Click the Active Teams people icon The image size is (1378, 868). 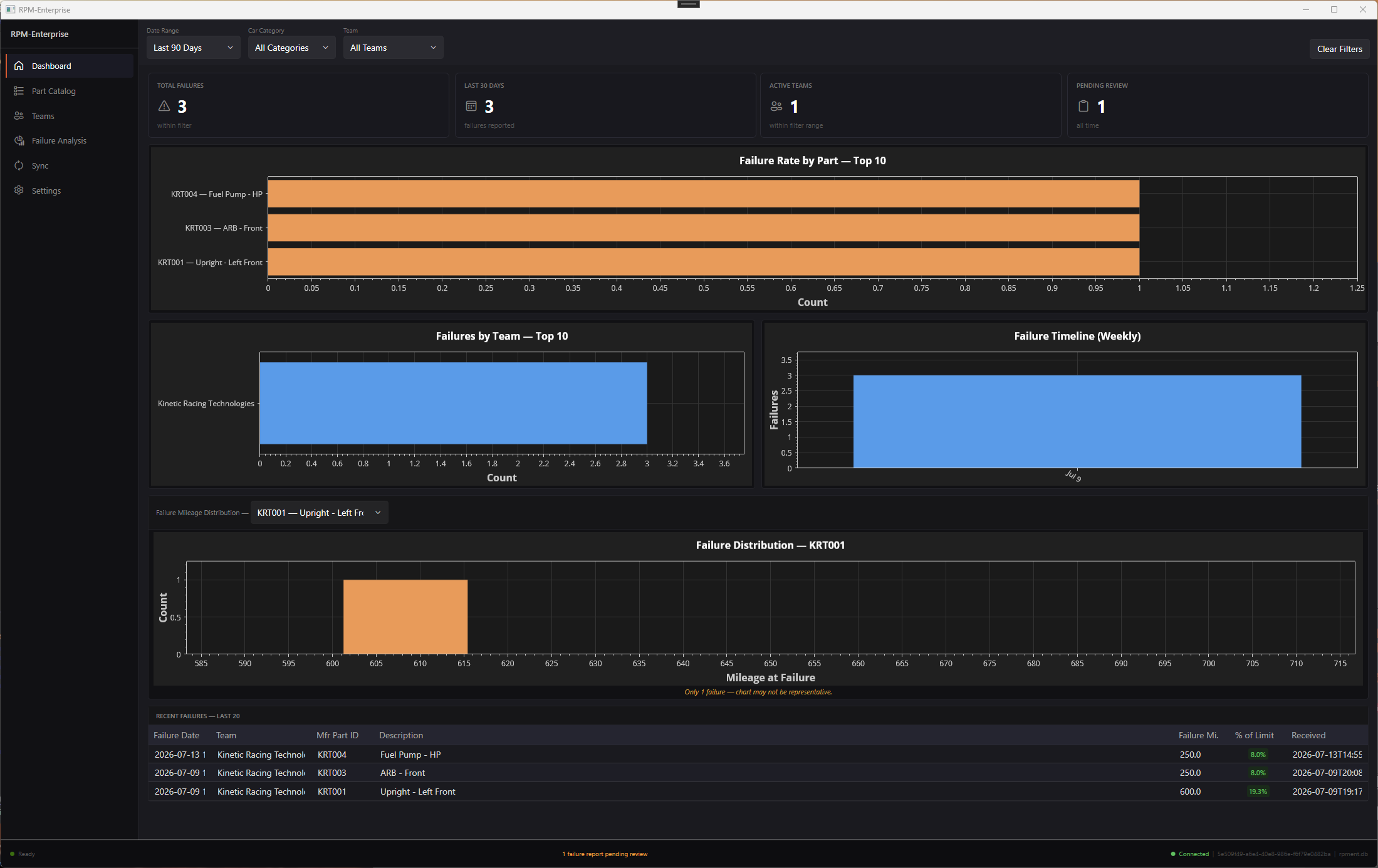click(x=776, y=107)
